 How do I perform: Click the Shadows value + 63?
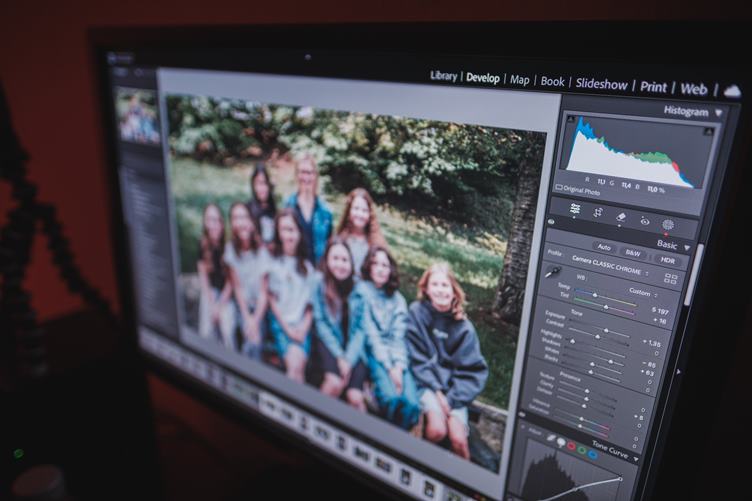click(647, 373)
